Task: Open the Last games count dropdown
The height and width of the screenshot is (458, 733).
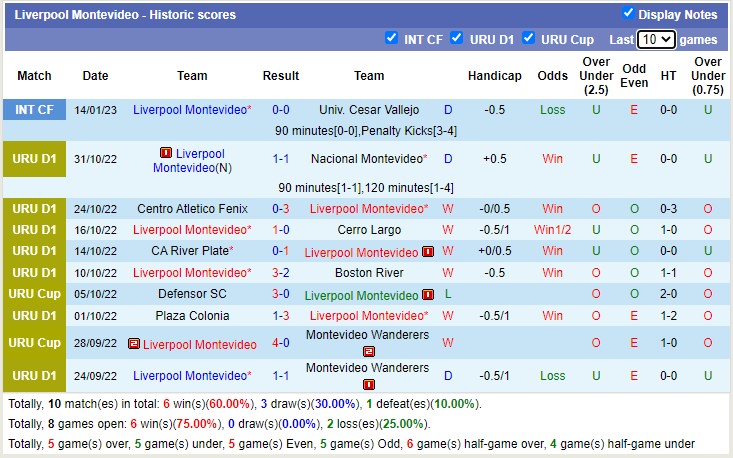Action: [x=656, y=40]
